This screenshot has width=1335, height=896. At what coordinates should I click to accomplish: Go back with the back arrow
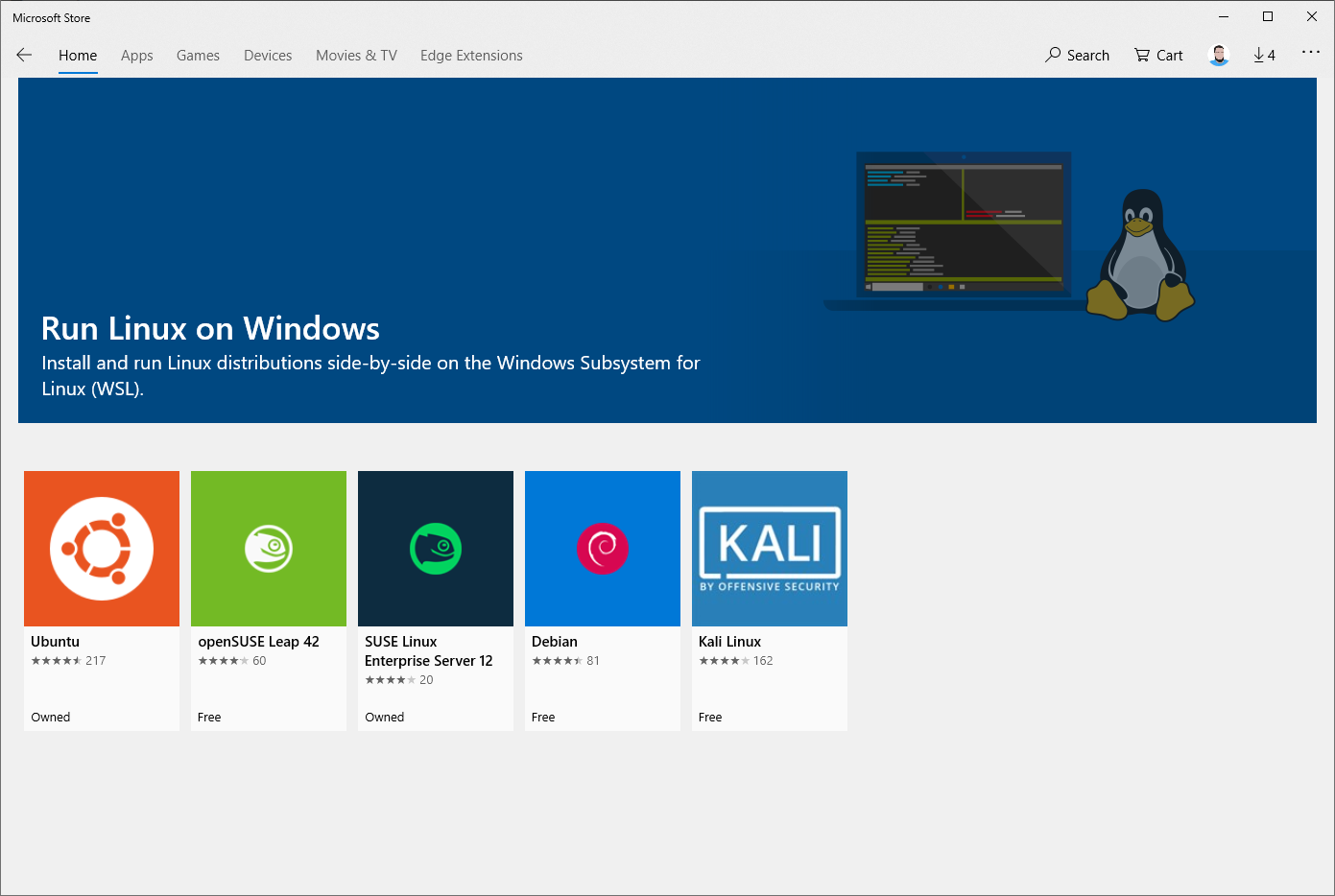24,55
